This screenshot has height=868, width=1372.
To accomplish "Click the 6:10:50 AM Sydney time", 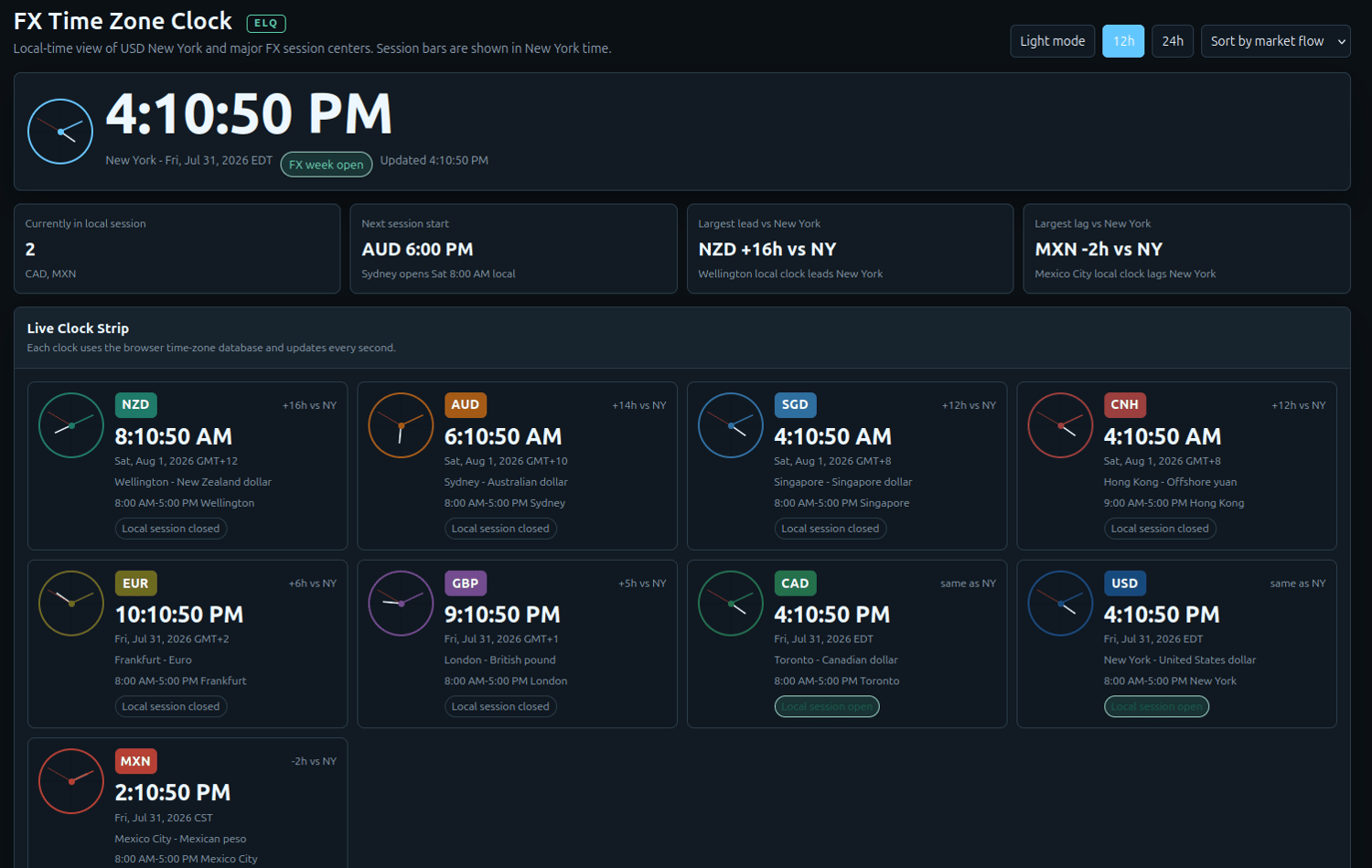I will pos(503,436).
